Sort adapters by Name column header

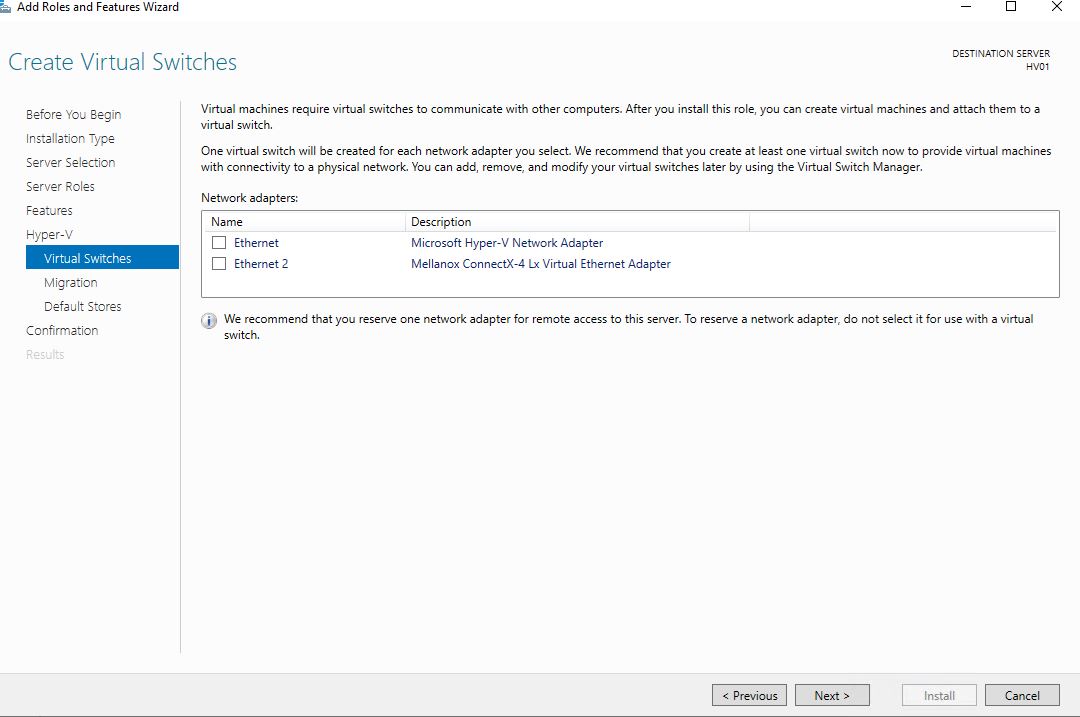tap(227, 222)
